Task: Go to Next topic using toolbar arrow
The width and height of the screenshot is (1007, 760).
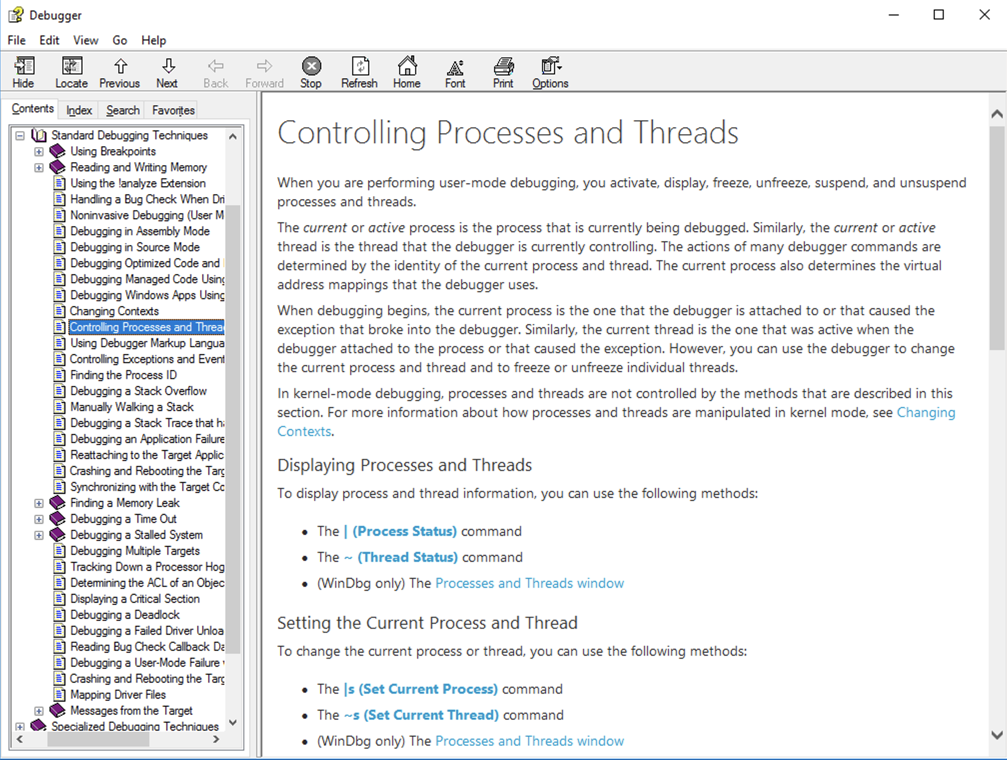Action: point(167,72)
